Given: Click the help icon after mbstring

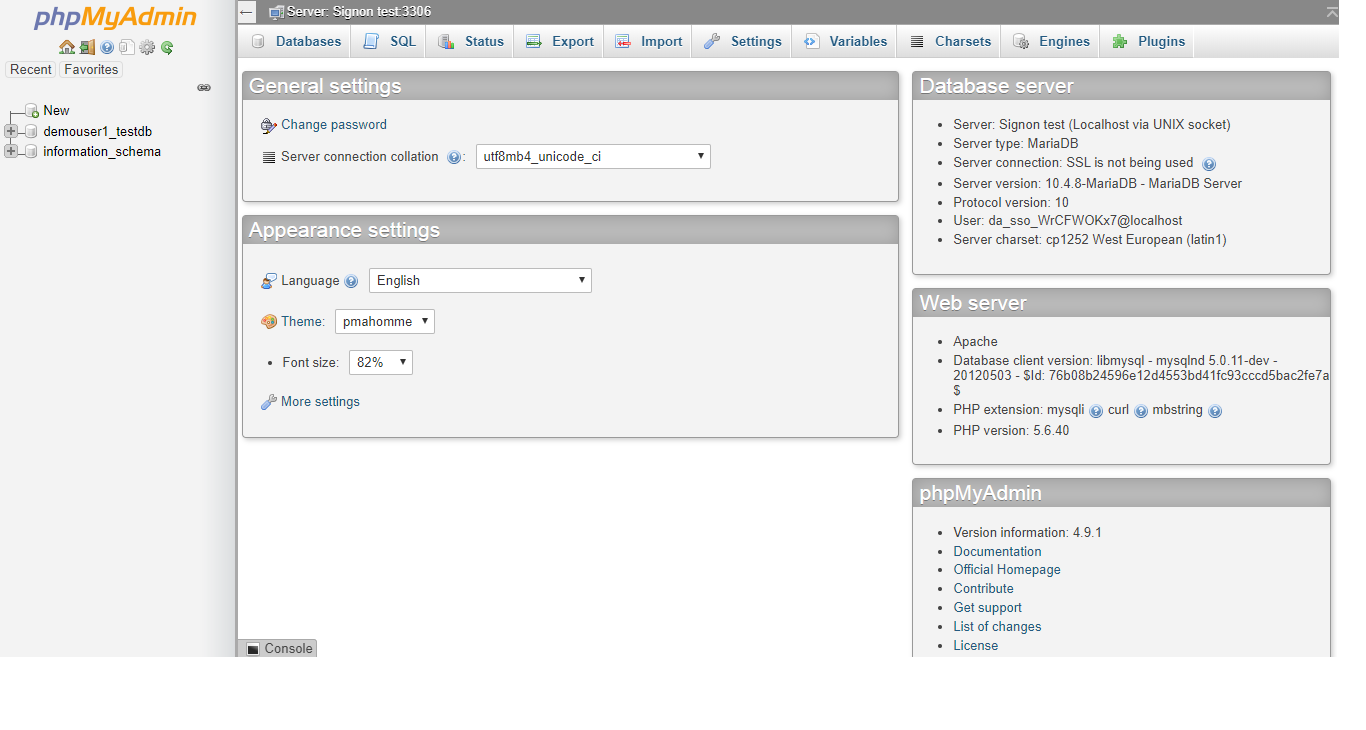Looking at the screenshot, I should tap(1215, 411).
